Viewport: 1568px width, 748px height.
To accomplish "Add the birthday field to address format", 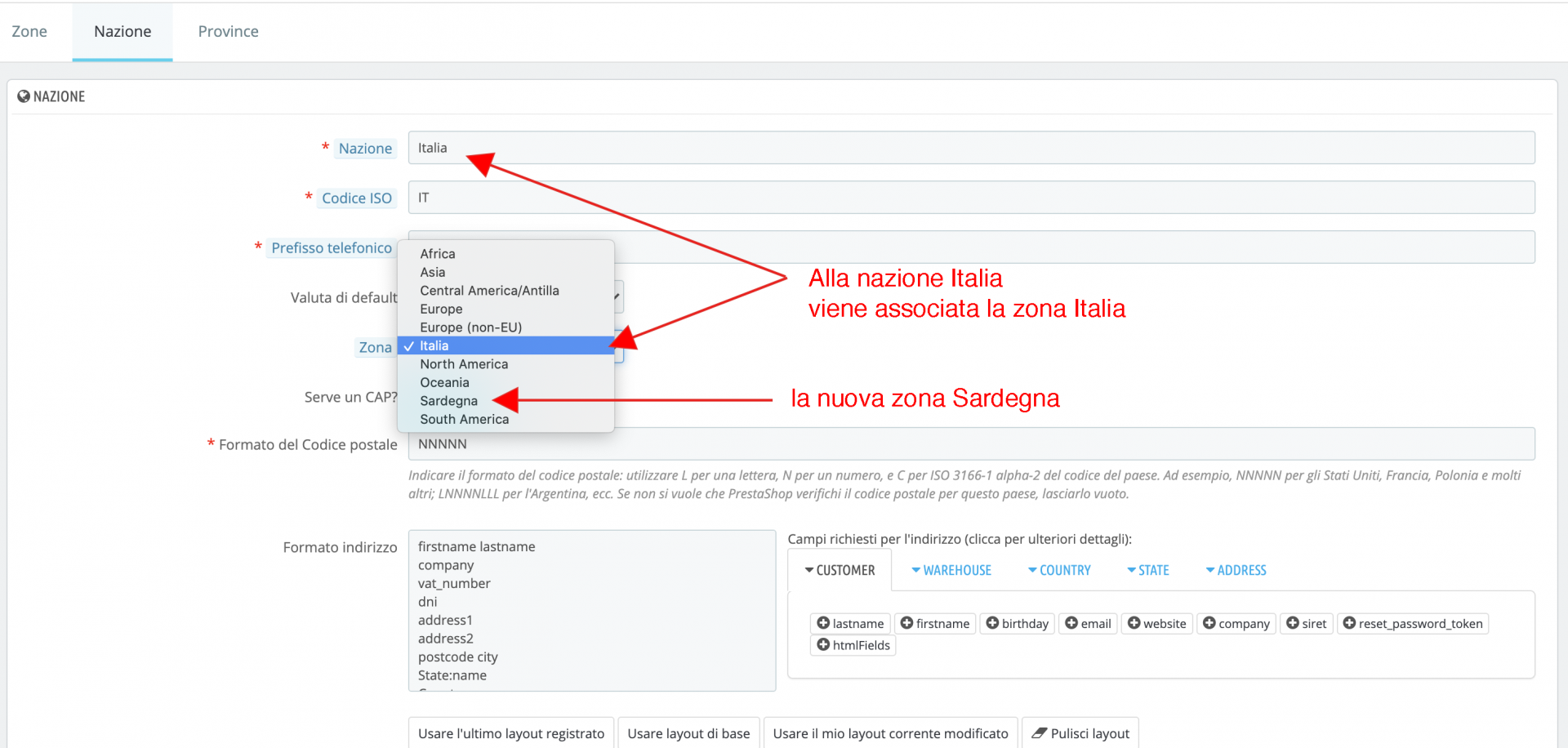I will [x=1018, y=624].
